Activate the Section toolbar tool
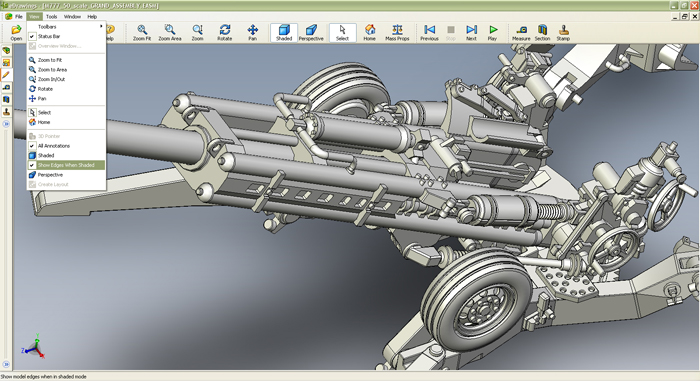The image size is (700, 381). (x=542, y=33)
